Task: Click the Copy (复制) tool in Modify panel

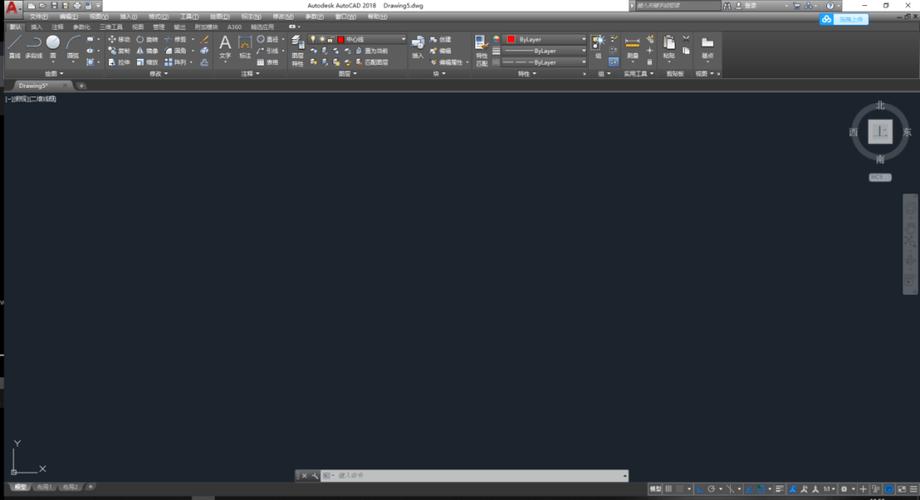Action: [119, 51]
